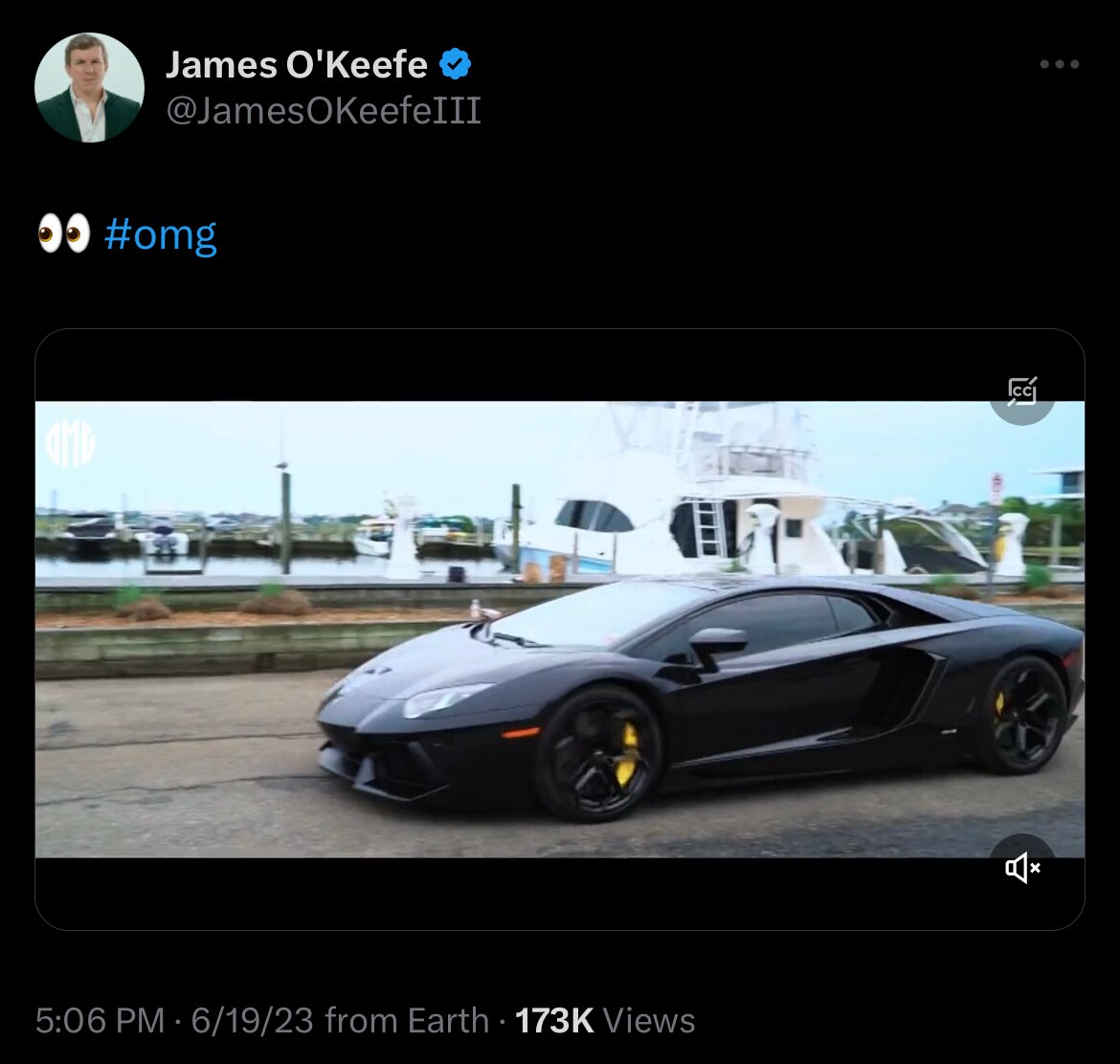The image size is (1120, 1064).
Task: Expand the tweet actions via the three dots
Action: pyautogui.click(x=1059, y=64)
